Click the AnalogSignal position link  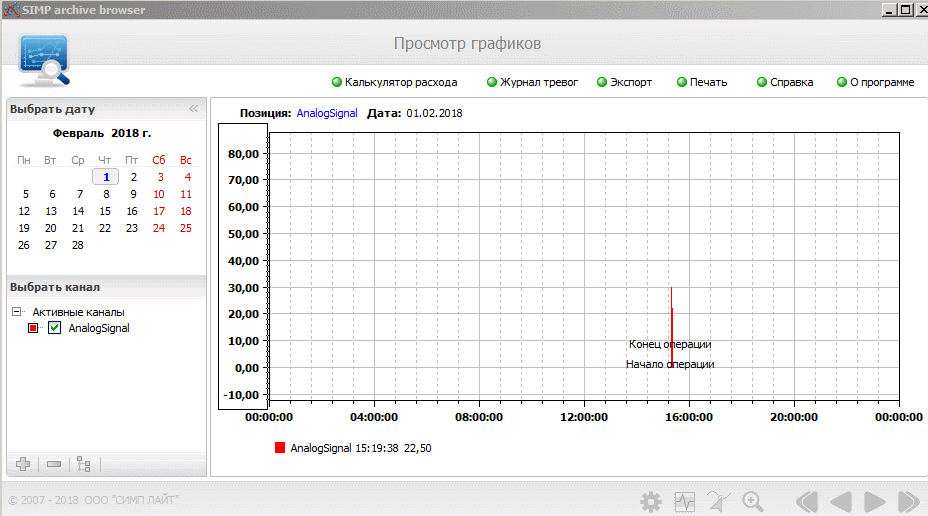tap(327, 113)
